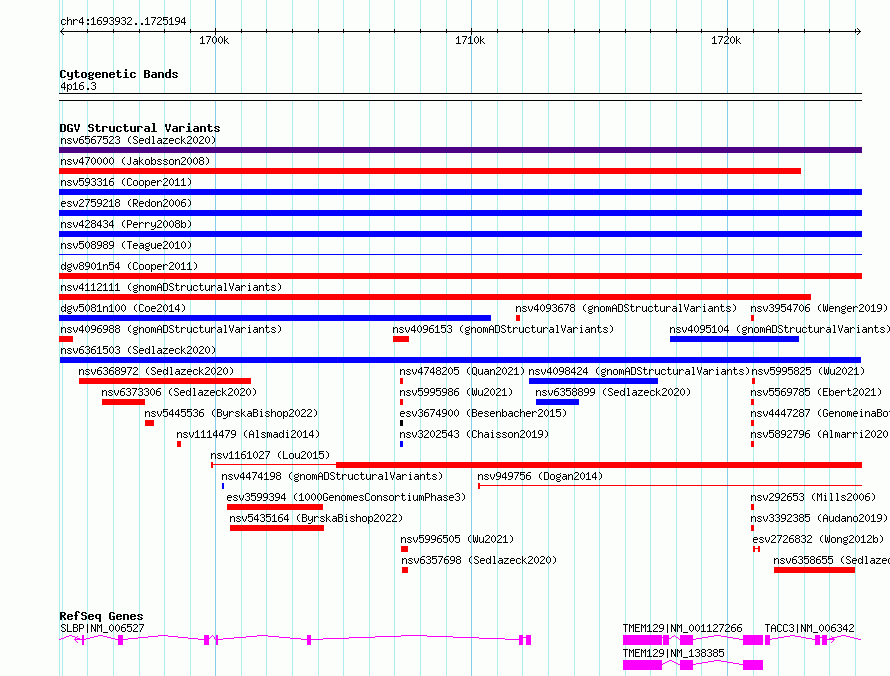This screenshot has height=676, width=890.
Task: Select the nsv4093678 red marker
Action: (518, 318)
